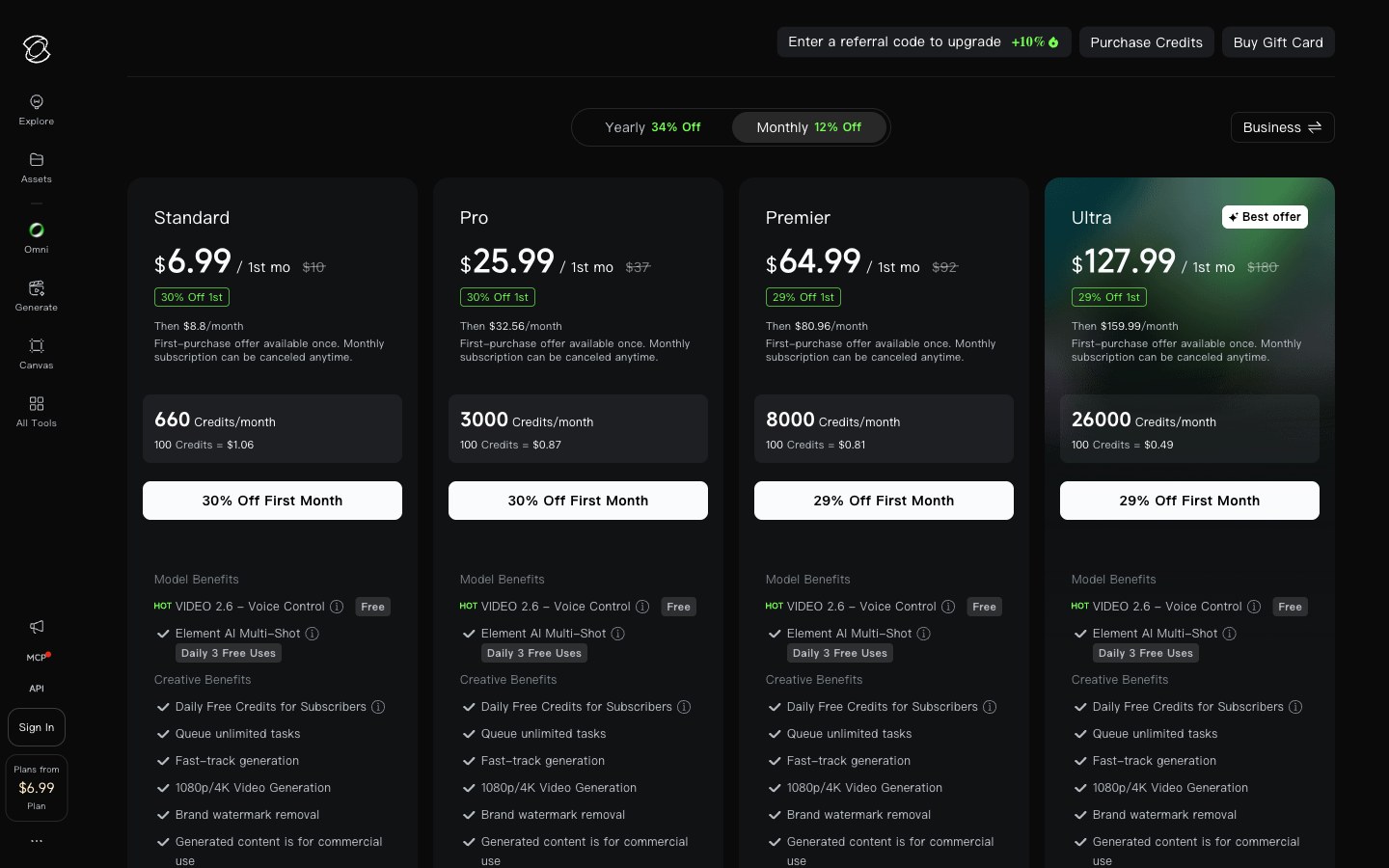Click info icon next to Pro Element AI Multi-Shot
Screen dimensions: 1389x868
[618, 634]
